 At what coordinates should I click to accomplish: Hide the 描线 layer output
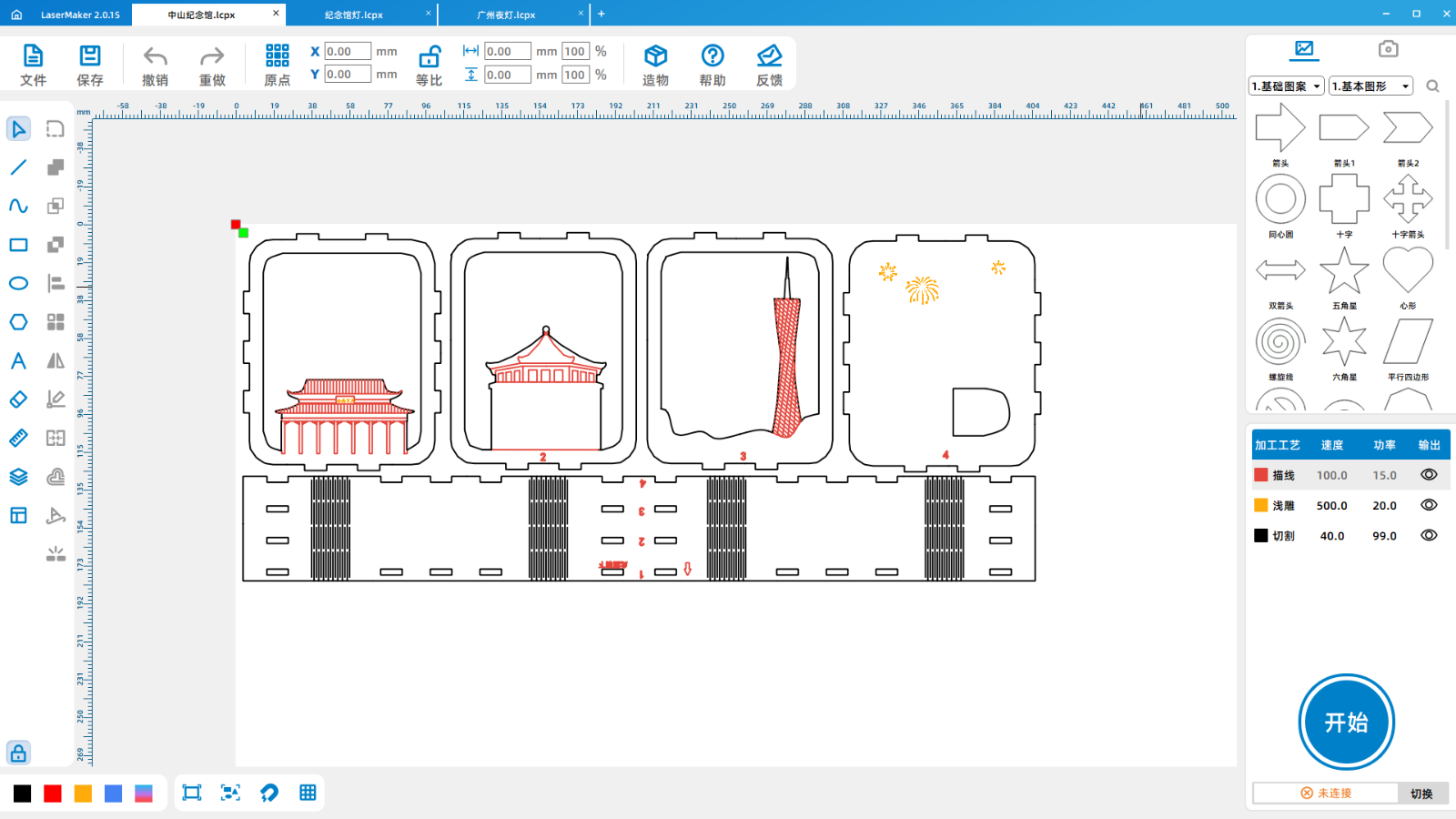1429,475
